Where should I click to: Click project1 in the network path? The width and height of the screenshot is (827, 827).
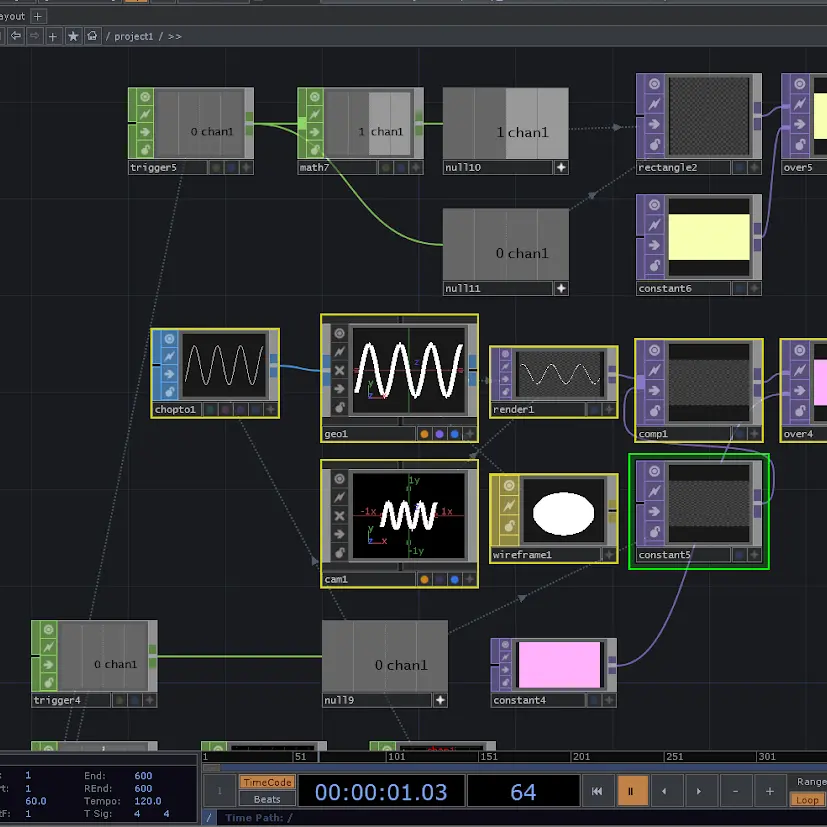[x=133, y=36]
